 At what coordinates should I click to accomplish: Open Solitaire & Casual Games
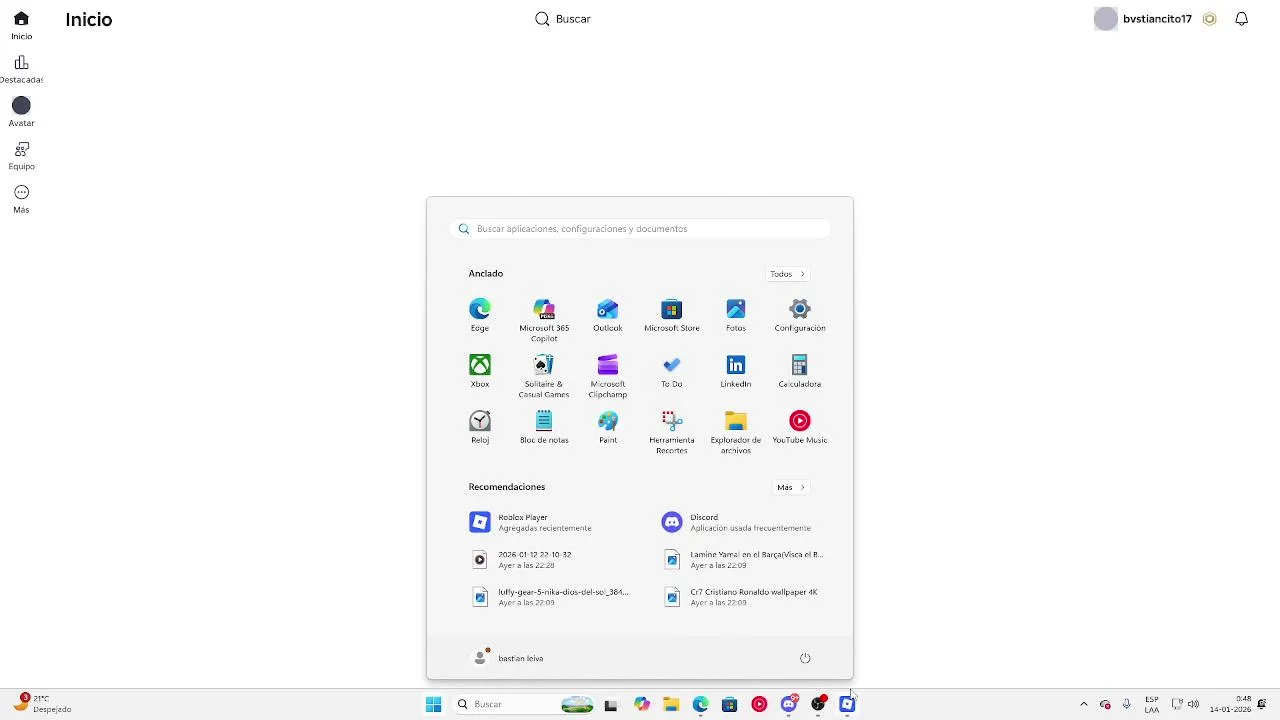coord(544,376)
